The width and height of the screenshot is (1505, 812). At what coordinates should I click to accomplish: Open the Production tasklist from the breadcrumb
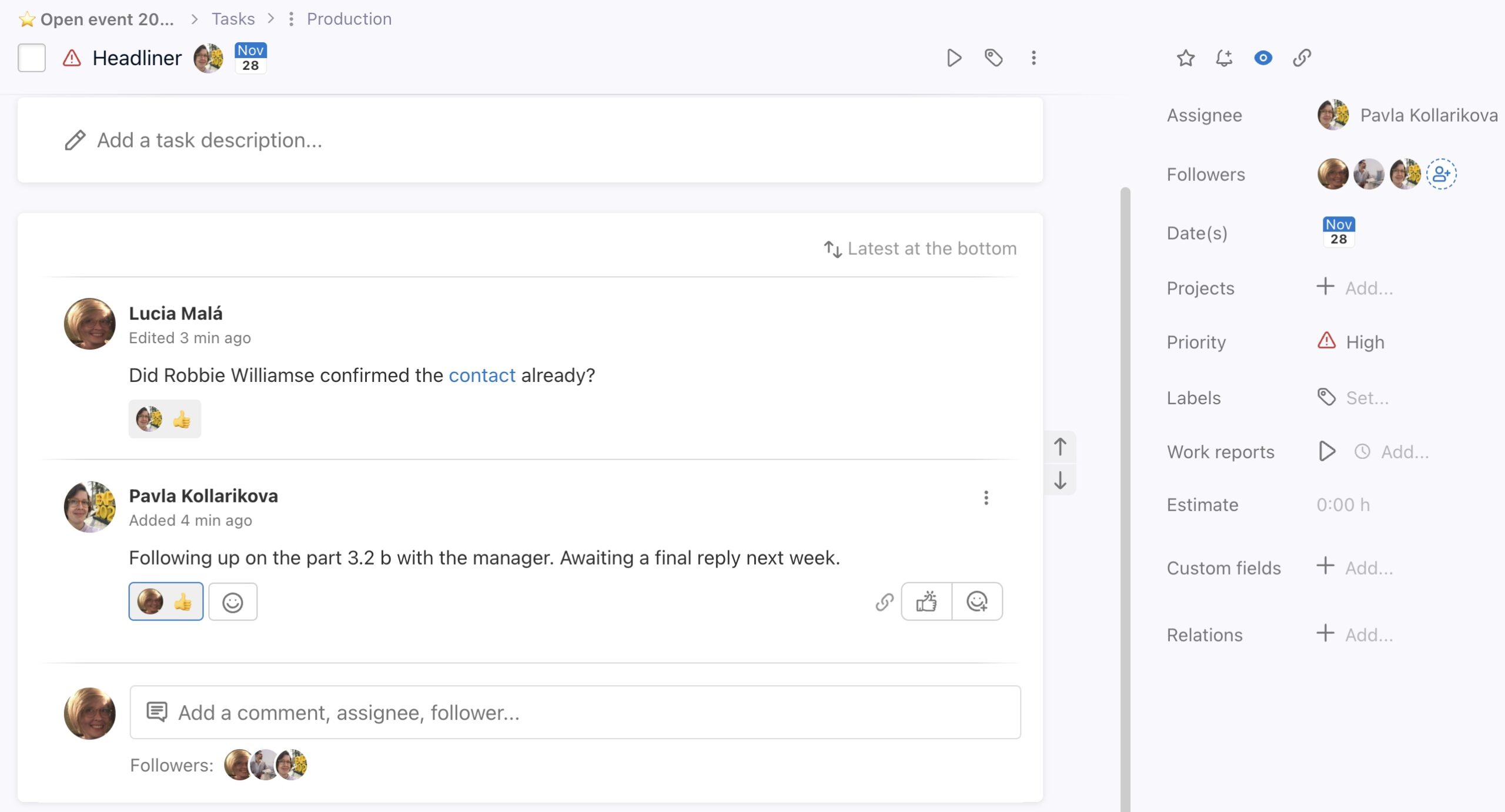pos(348,18)
